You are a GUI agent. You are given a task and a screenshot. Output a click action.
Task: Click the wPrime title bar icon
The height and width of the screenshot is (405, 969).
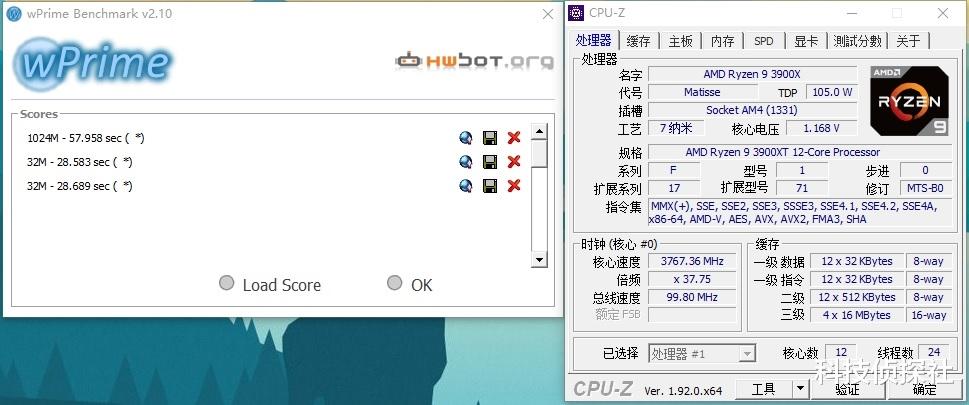[14, 14]
